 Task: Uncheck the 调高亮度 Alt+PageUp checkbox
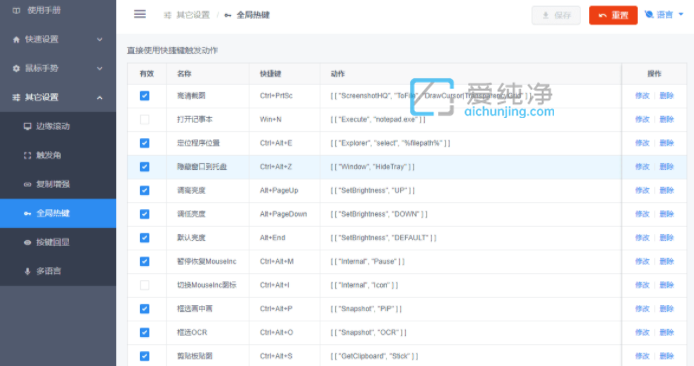pyautogui.click(x=145, y=190)
